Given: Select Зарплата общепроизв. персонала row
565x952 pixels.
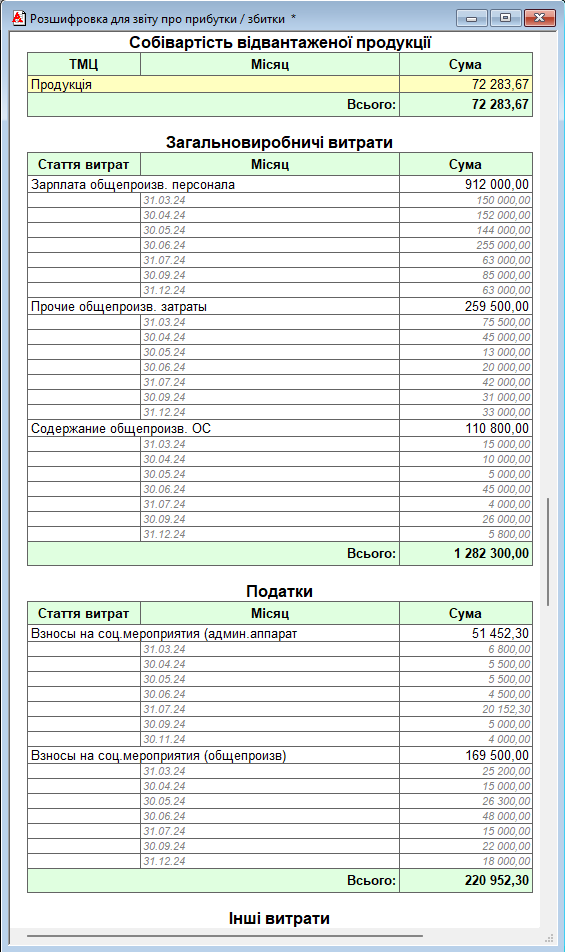Looking at the screenshot, I should click(280, 185).
